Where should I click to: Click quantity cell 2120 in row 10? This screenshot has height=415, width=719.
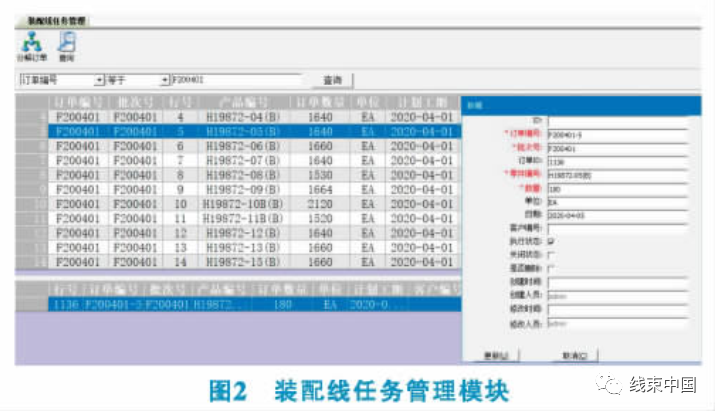click(x=320, y=204)
